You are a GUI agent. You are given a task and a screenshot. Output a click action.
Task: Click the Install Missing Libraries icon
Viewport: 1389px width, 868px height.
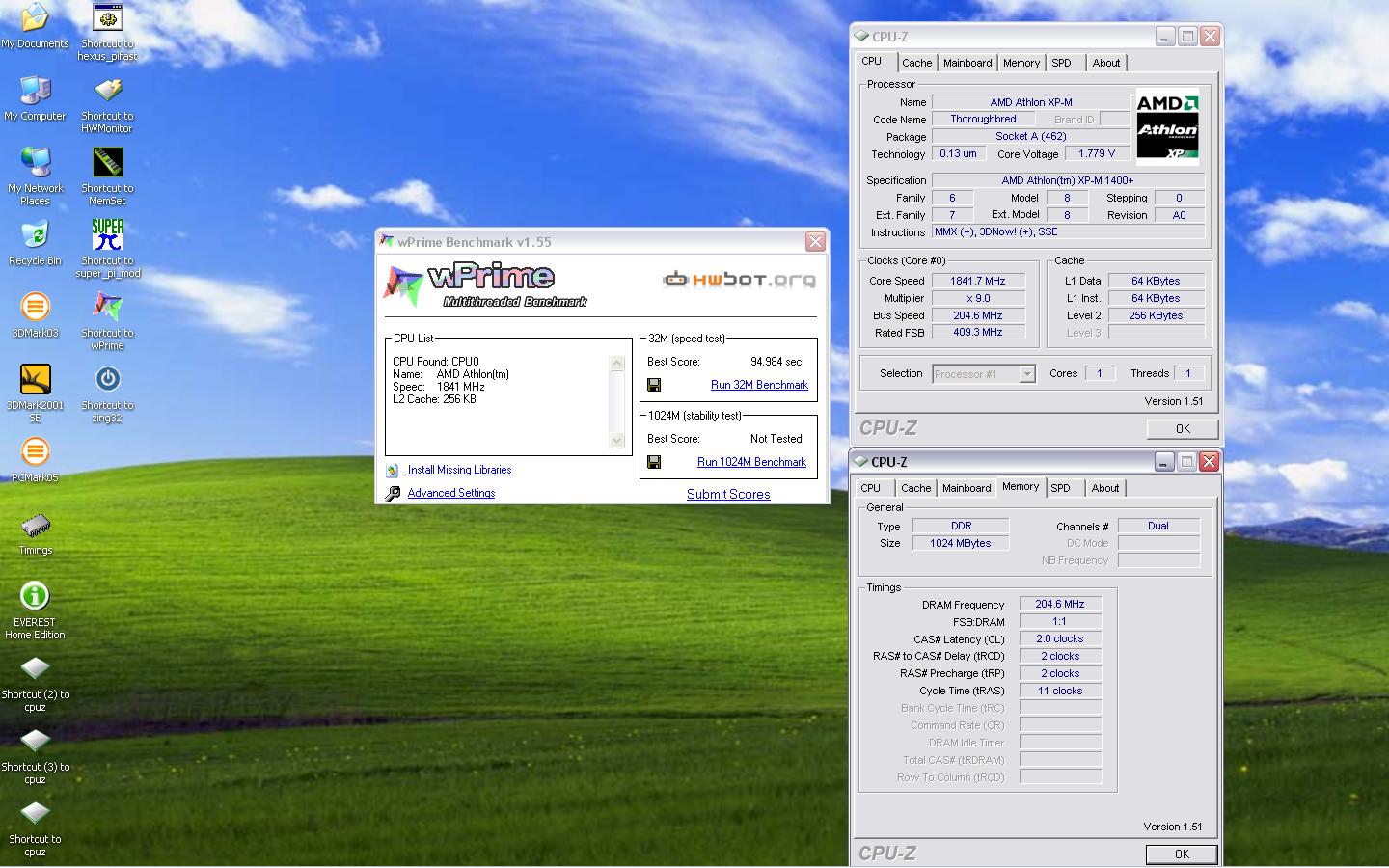[393, 471]
